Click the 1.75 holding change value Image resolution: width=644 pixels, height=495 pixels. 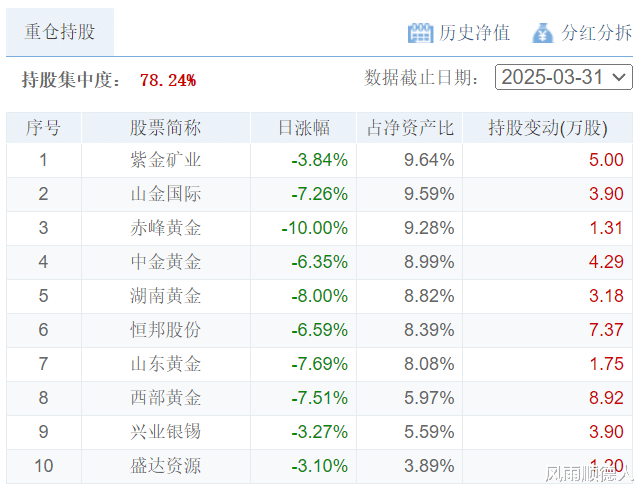click(606, 364)
